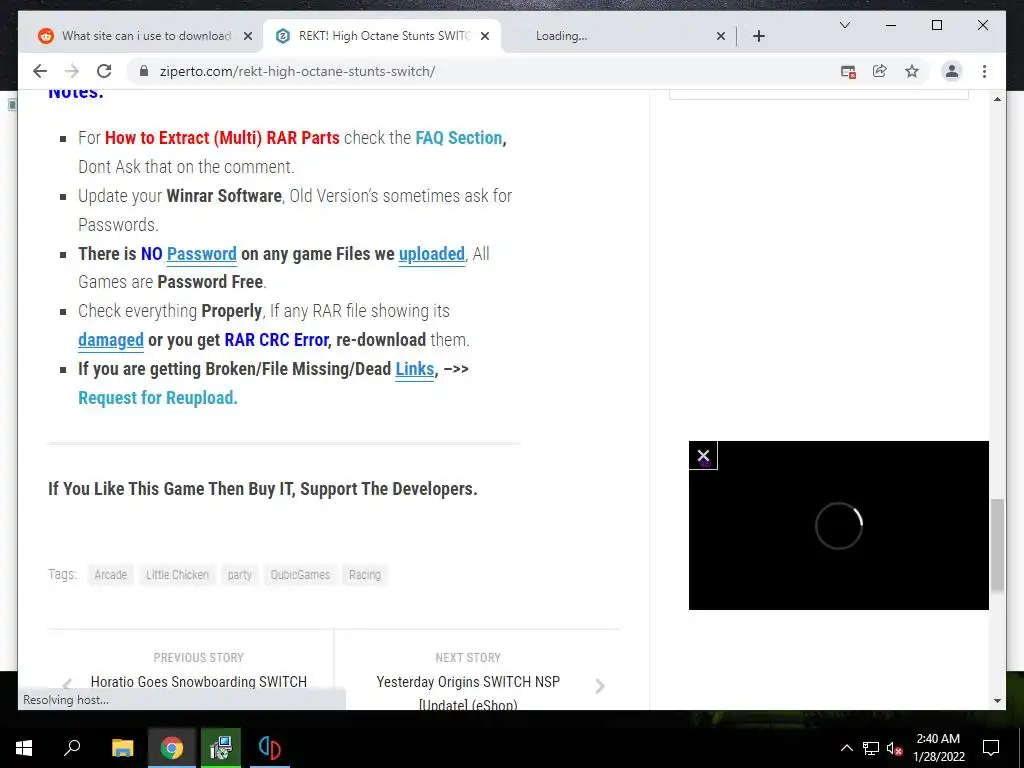This screenshot has width=1024, height=768.
Task: Click the Support The Developers line
Action: tap(263, 489)
